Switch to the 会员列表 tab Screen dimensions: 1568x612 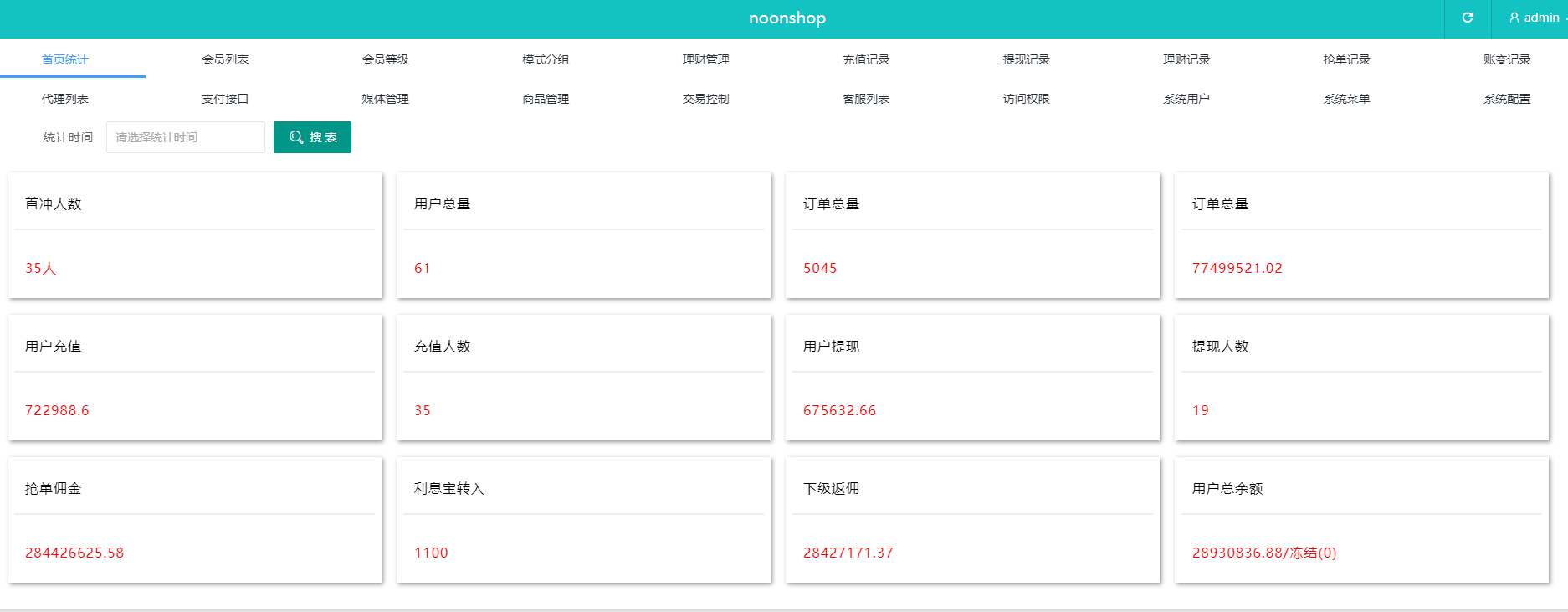[x=225, y=59]
